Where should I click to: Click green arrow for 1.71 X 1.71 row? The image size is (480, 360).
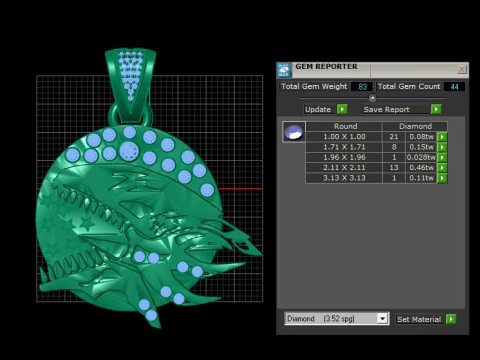(442, 147)
